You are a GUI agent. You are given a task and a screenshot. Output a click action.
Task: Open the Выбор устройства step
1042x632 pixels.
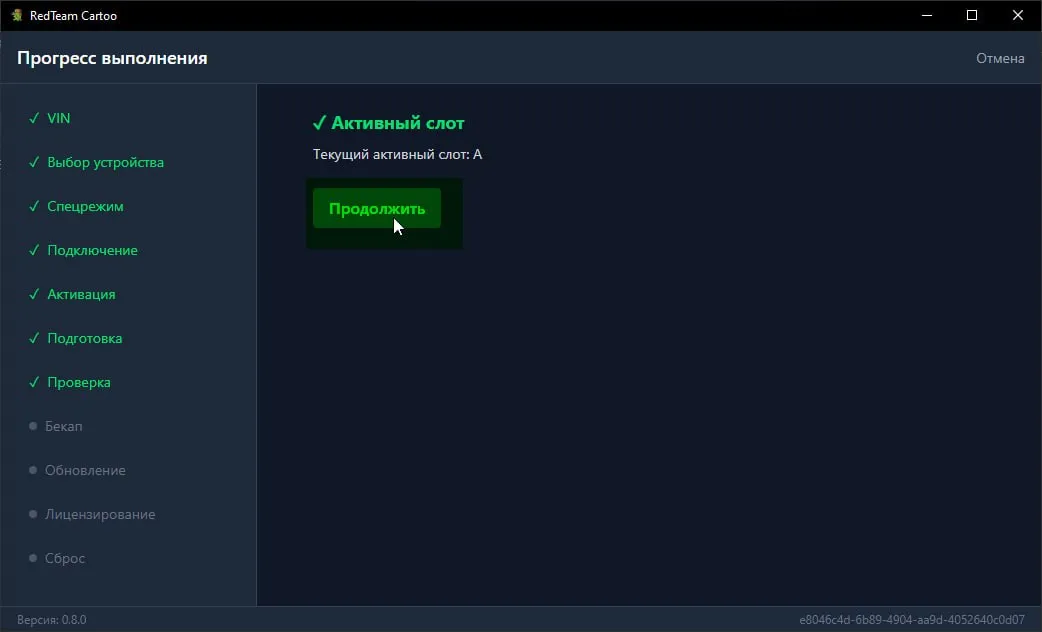pos(105,162)
